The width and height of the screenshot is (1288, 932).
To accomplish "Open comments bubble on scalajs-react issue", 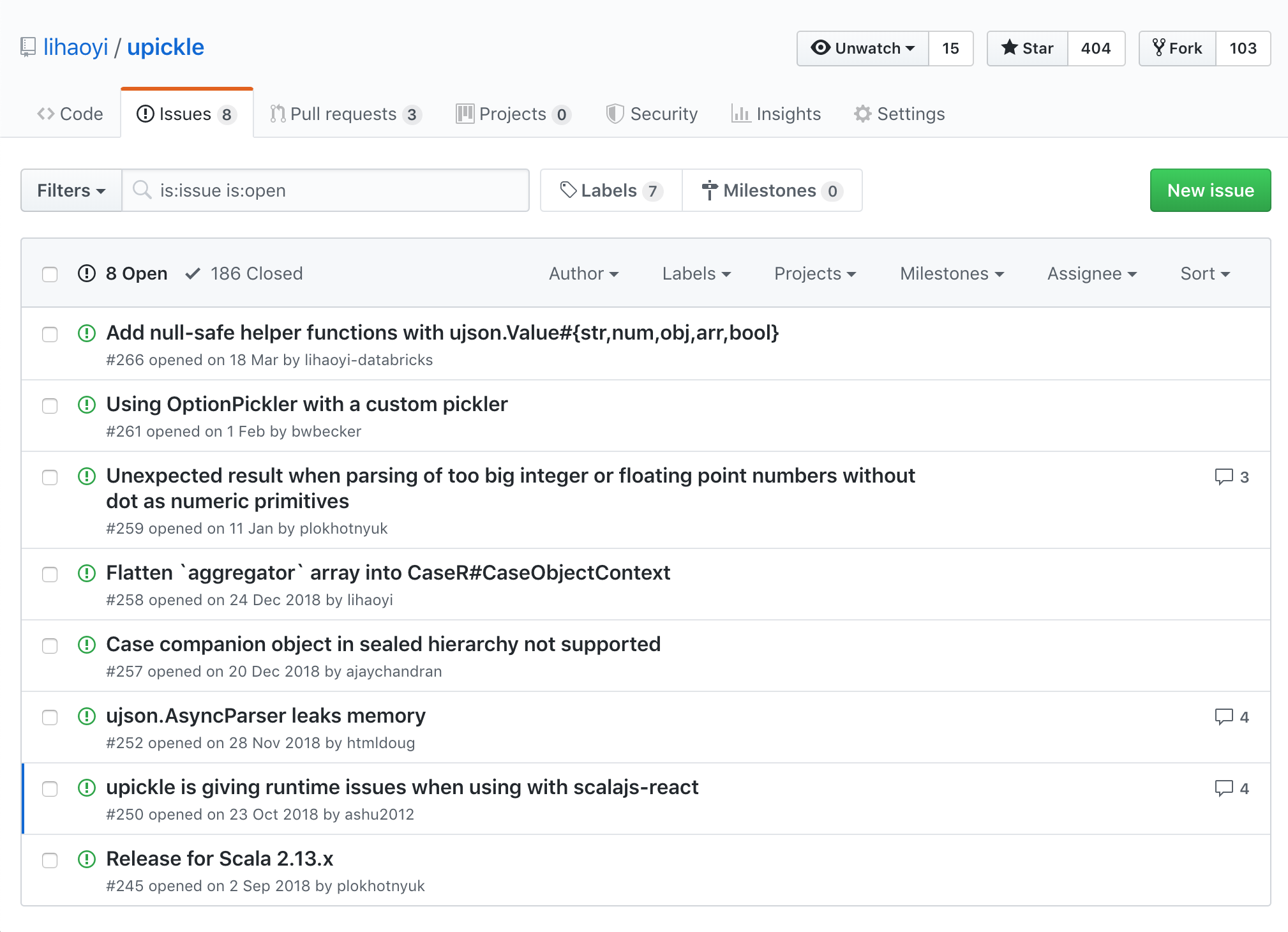I will [1232, 788].
